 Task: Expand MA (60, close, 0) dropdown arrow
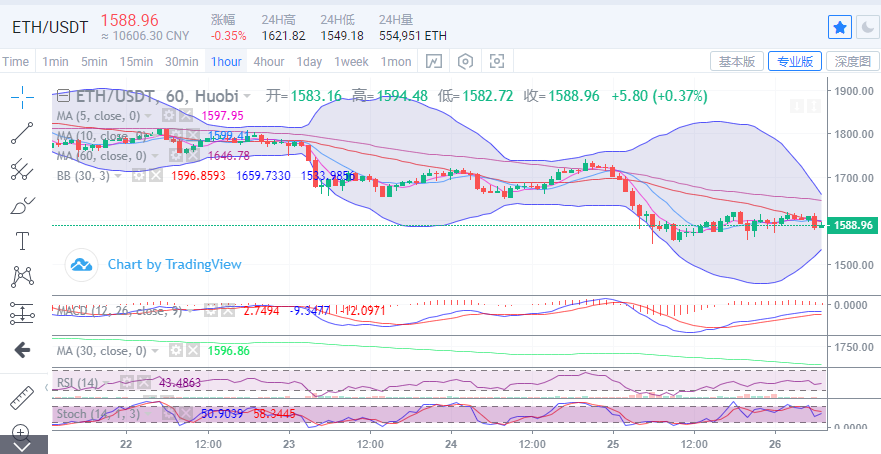pyautogui.click(x=155, y=156)
